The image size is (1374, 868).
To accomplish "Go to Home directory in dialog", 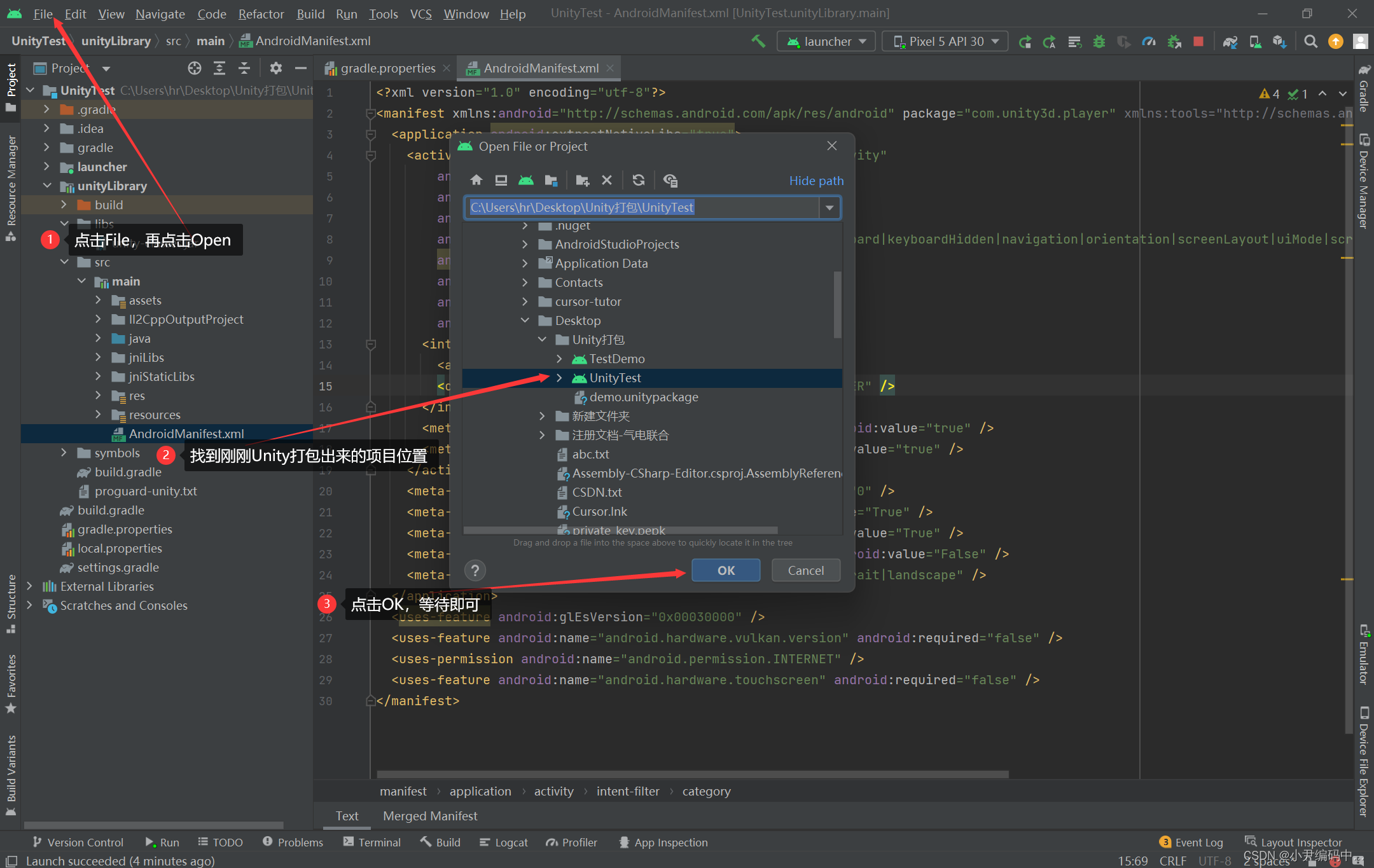I will pos(476,181).
